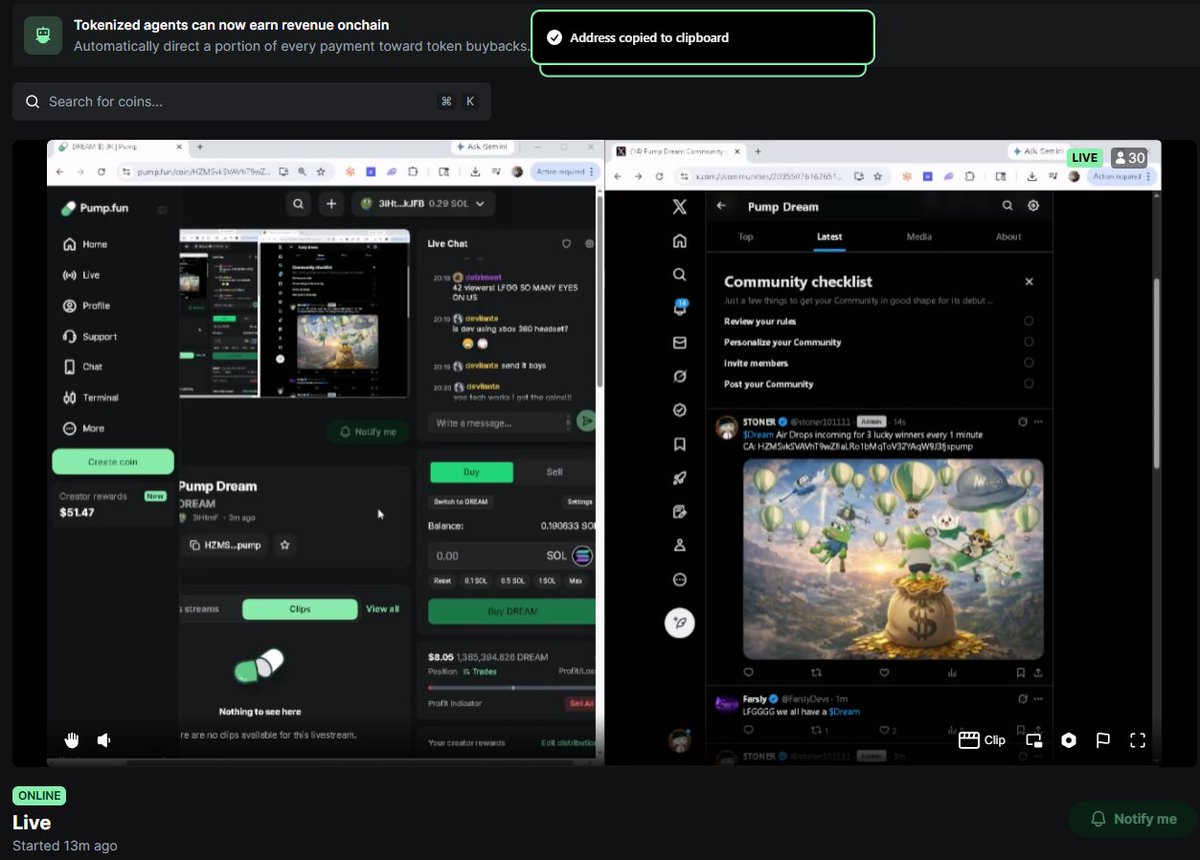
Task: Switch to the Top tab on X
Action: (745, 237)
